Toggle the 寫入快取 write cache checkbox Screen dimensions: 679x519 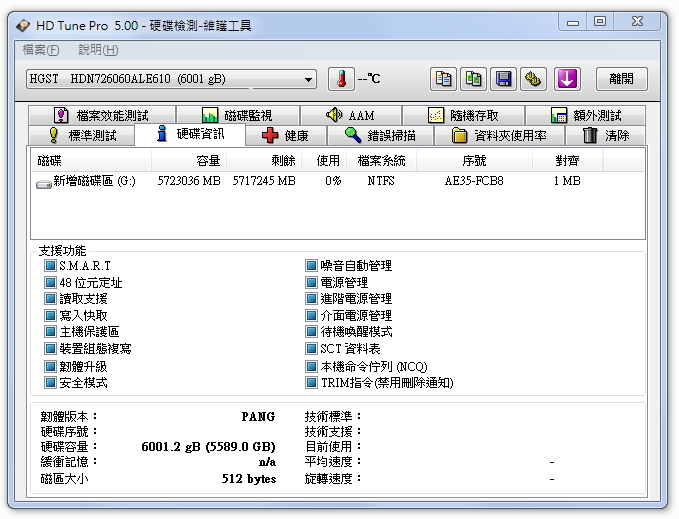tap(50, 315)
